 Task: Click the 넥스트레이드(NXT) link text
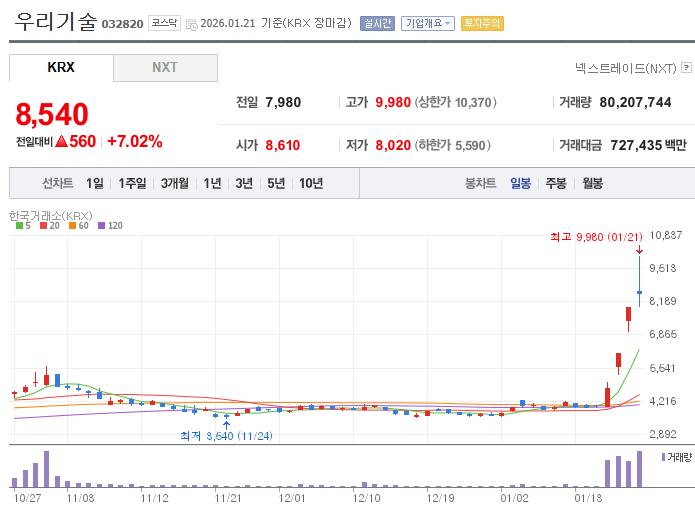coord(625,68)
